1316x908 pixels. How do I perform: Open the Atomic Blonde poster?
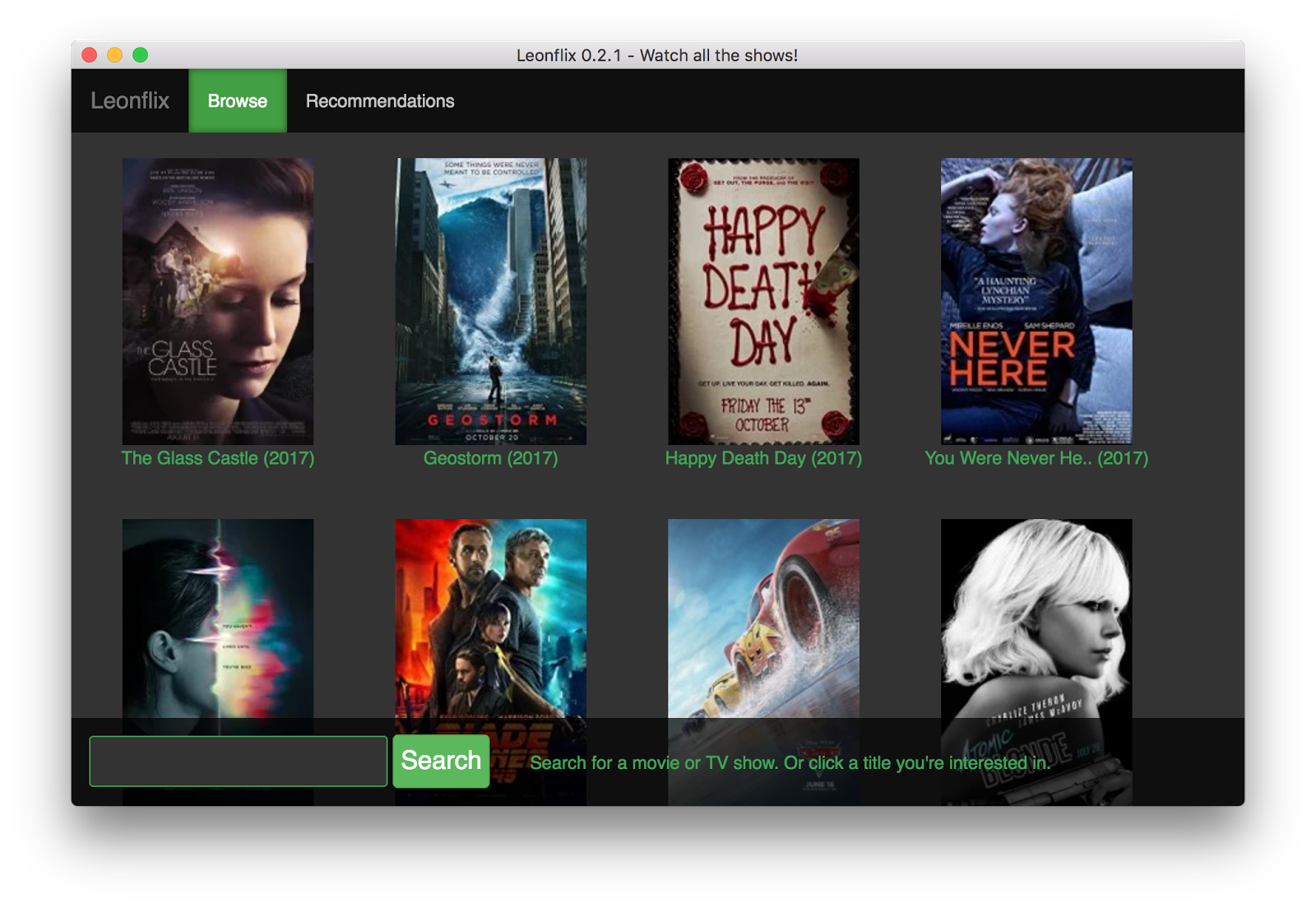click(1036, 618)
